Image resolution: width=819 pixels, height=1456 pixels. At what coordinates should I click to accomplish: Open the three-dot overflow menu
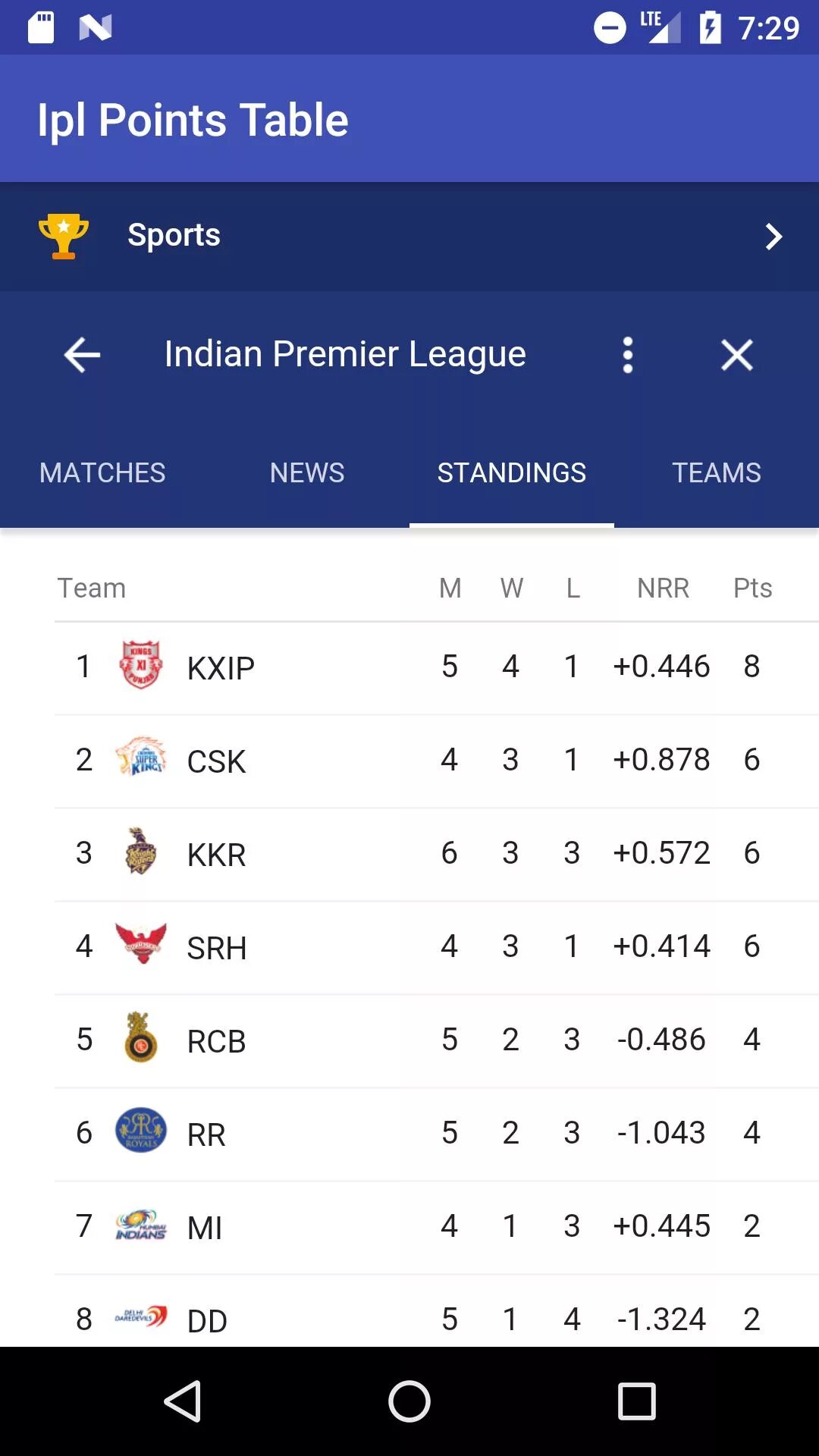pos(627,355)
